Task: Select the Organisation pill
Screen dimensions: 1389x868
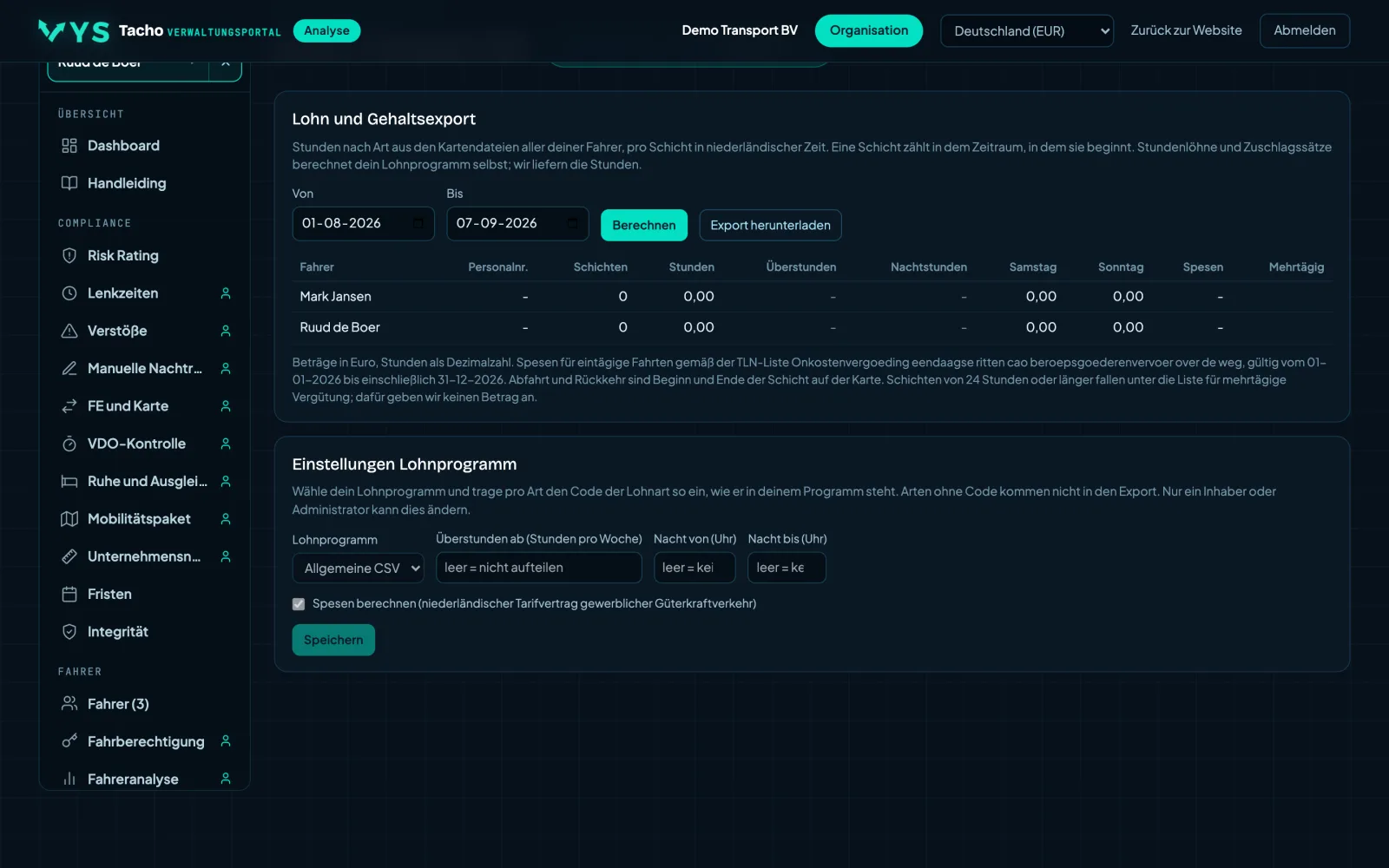Action: [x=869, y=30]
